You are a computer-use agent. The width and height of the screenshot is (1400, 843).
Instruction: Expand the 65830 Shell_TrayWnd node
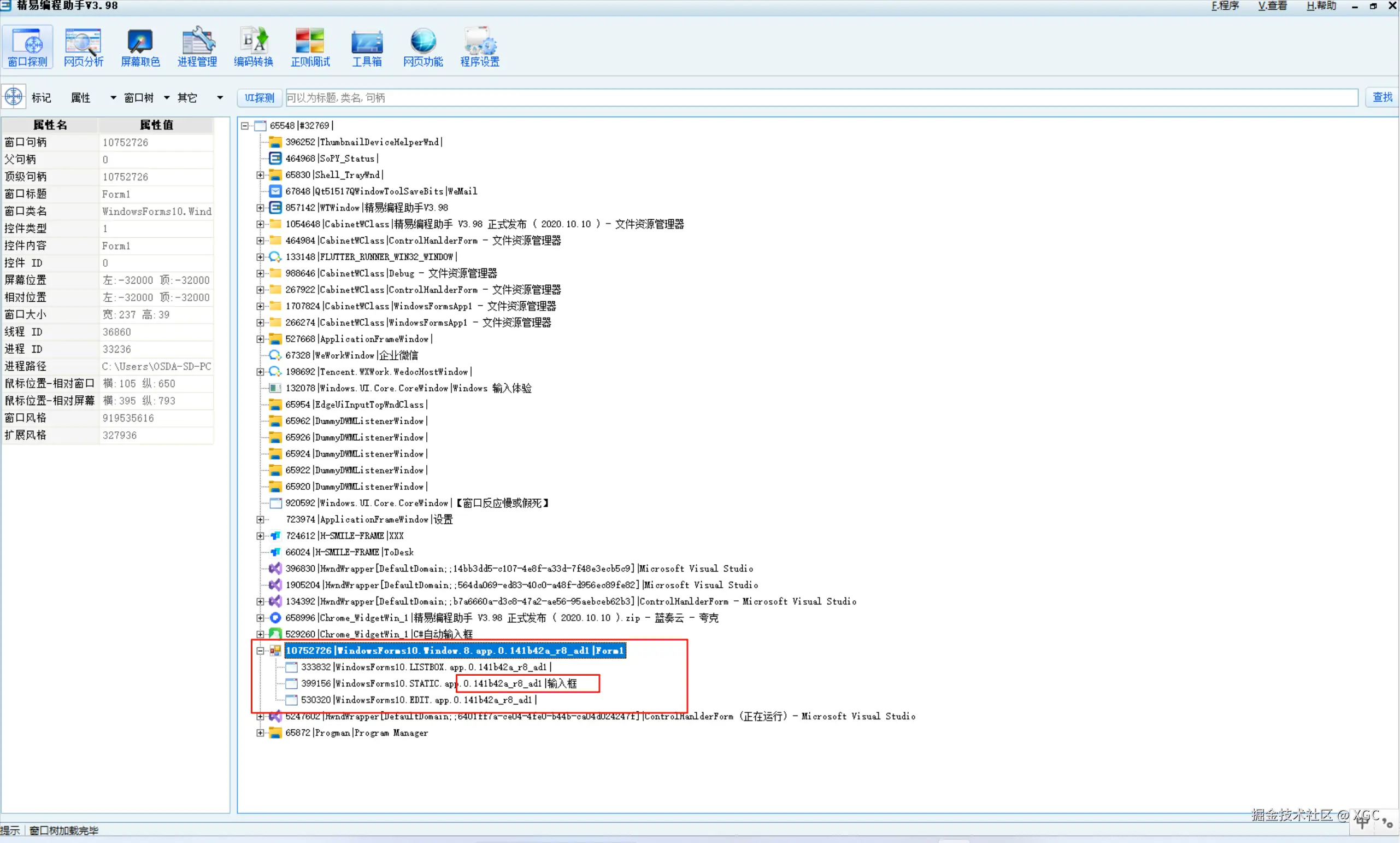click(x=260, y=175)
